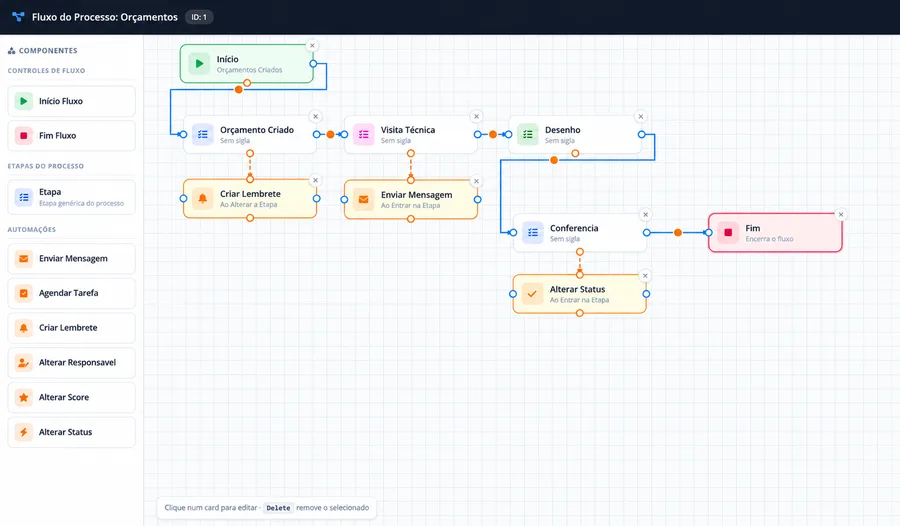Remove the Desenho node with its X
900x526 pixels.
coord(641,117)
